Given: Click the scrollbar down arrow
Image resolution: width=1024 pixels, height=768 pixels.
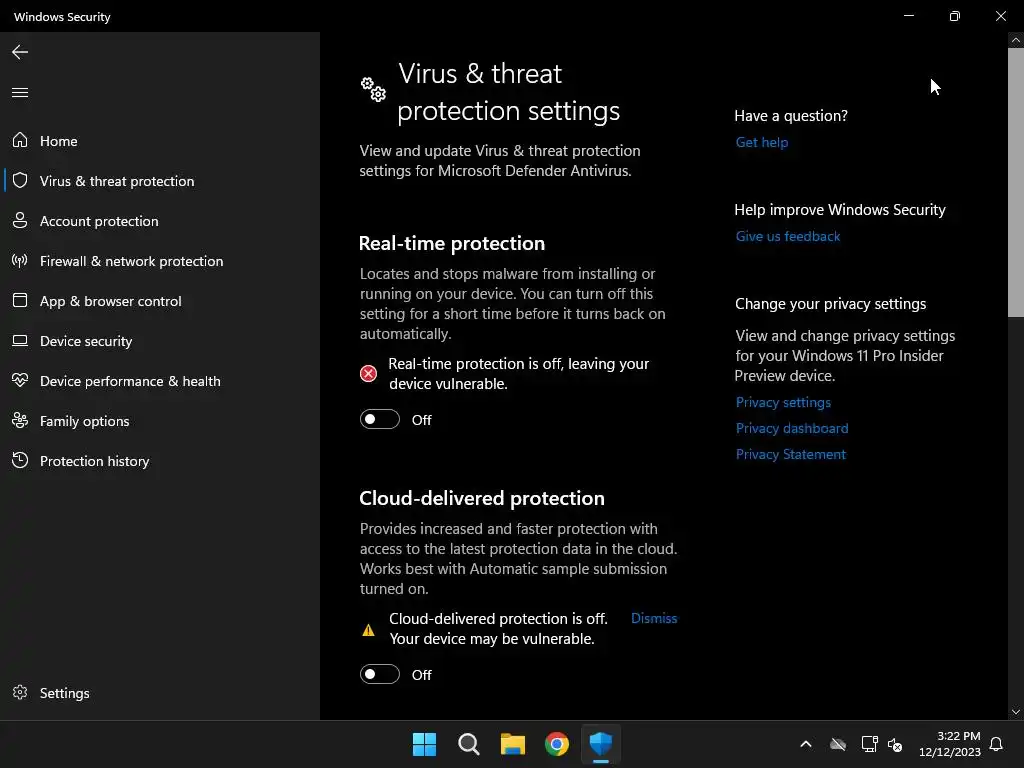Looking at the screenshot, I should point(1016,712).
